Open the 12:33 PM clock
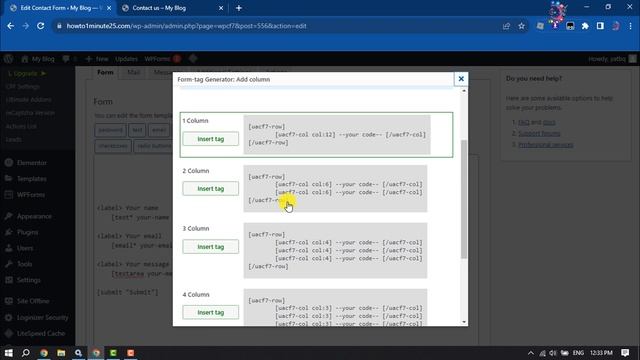This screenshot has width=640, height=360. click(601, 353)
